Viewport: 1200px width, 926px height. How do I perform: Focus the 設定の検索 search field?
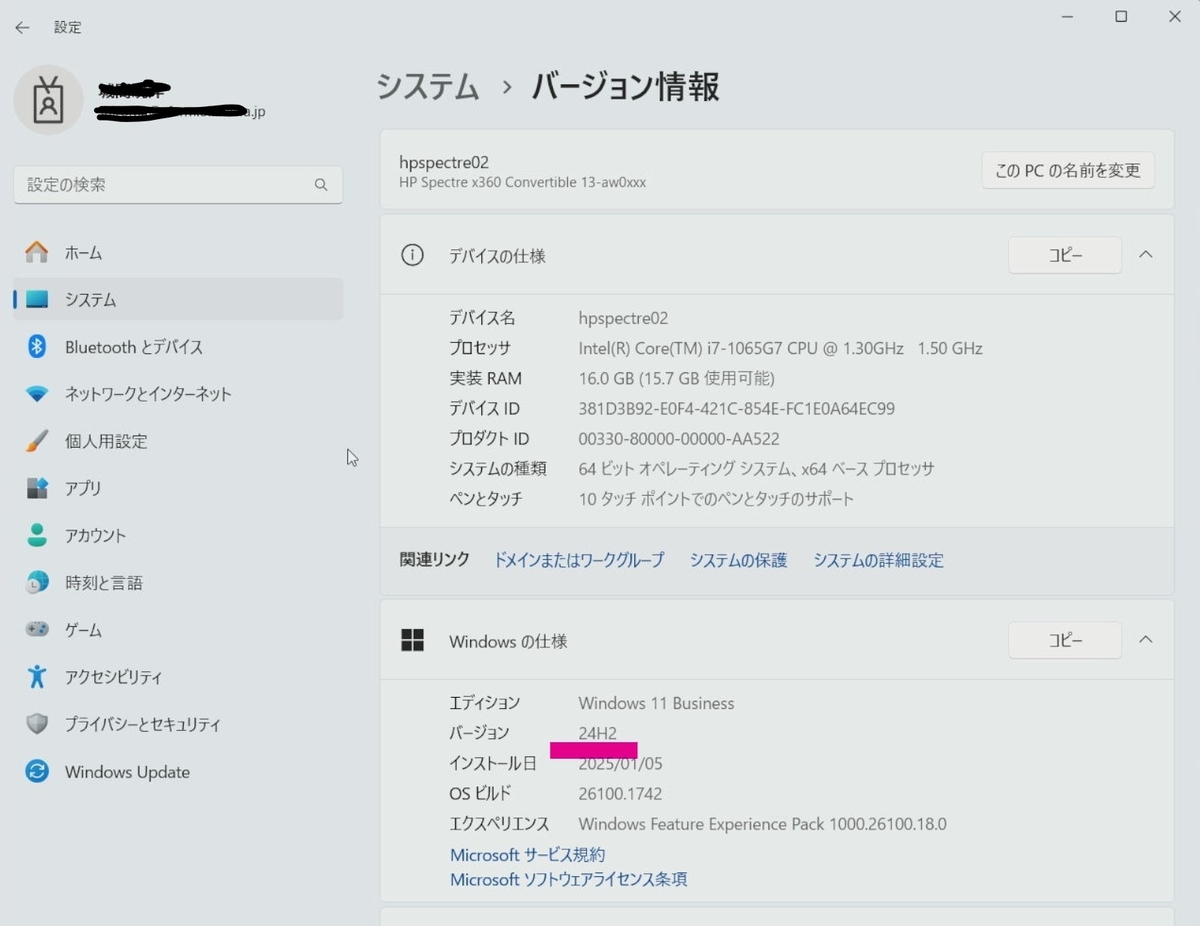tap(178, 185)
